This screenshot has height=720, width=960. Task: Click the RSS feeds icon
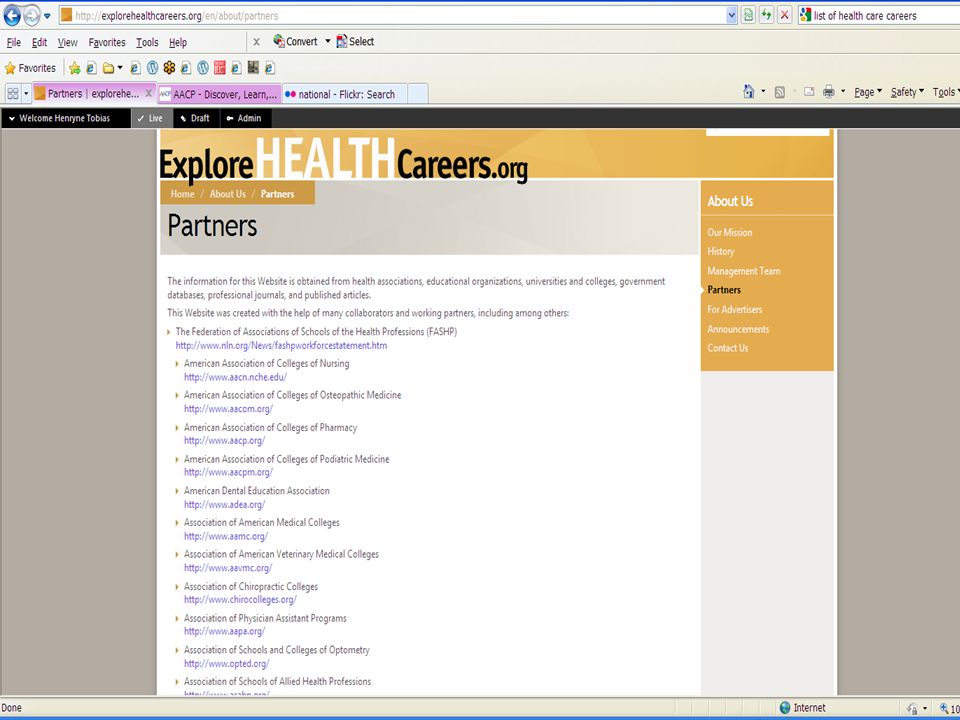coord(779,92)
